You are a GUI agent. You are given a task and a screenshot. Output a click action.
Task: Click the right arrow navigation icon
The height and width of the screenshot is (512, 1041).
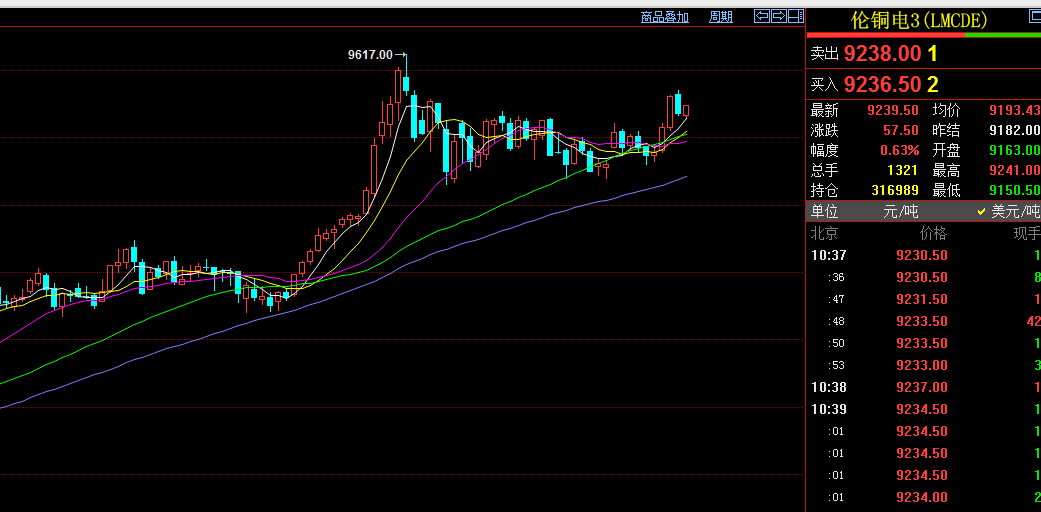pyautogui.click(x=778, y=16)
